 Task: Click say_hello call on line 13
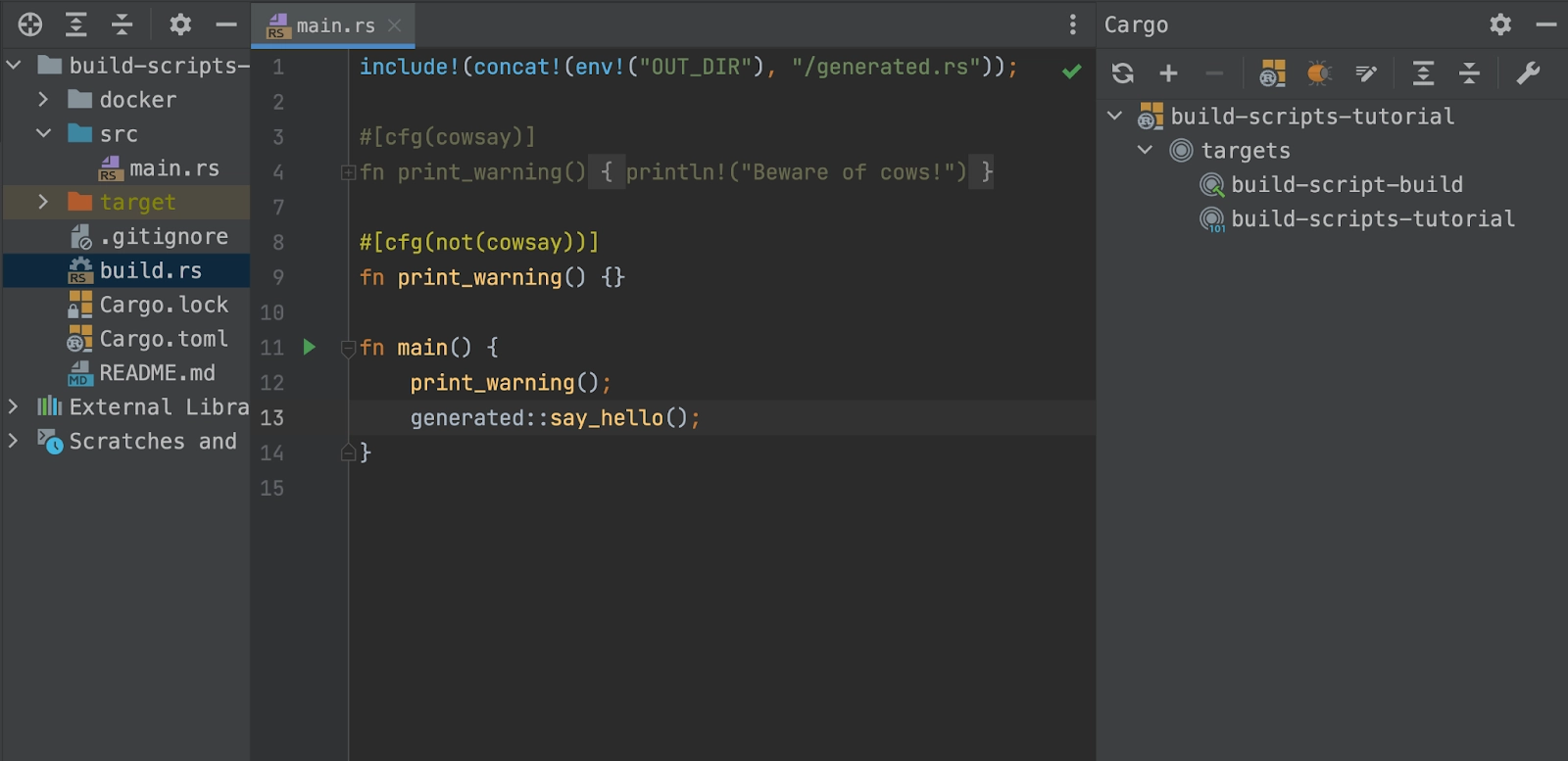(x=607, y=418)
